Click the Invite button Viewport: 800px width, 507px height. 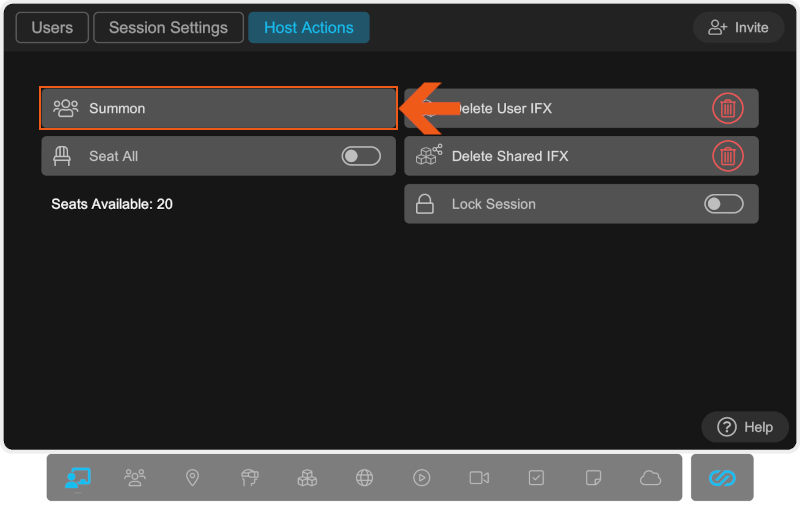(738, 28)
